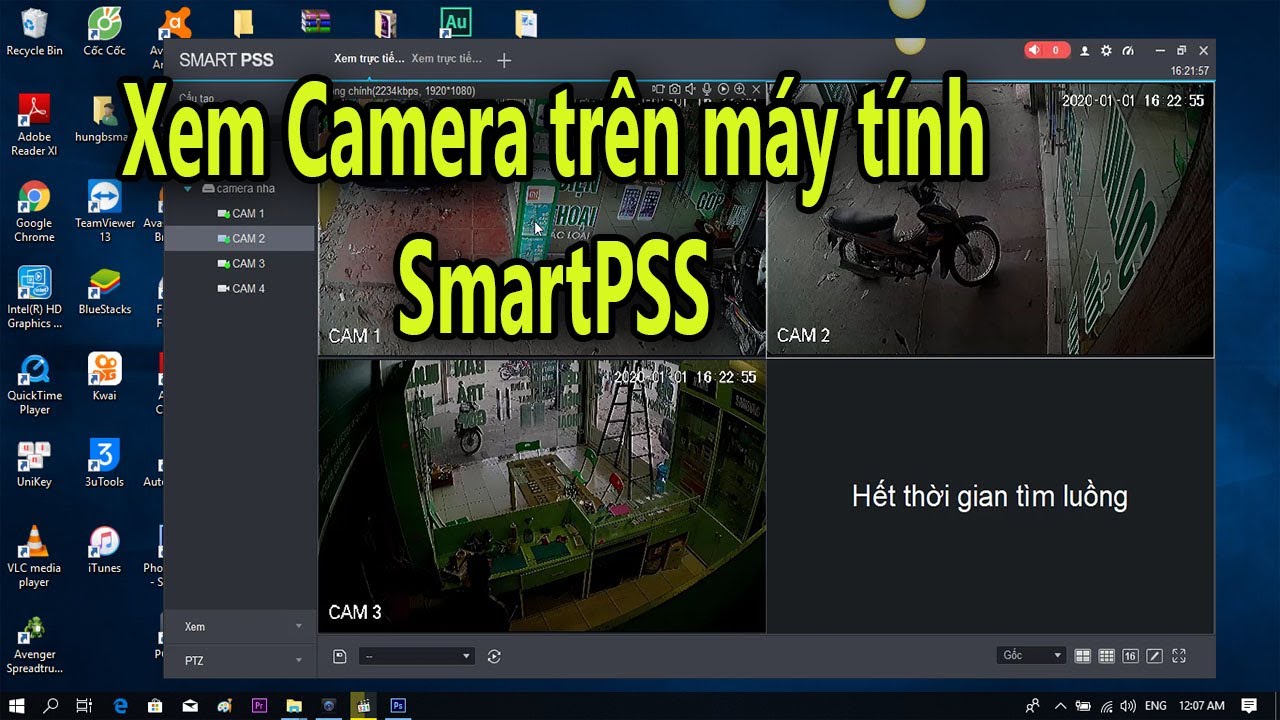Open Intel HD Graphics shortcut
The width and height of the screenshot is (1280, 720).
[34, 298]
